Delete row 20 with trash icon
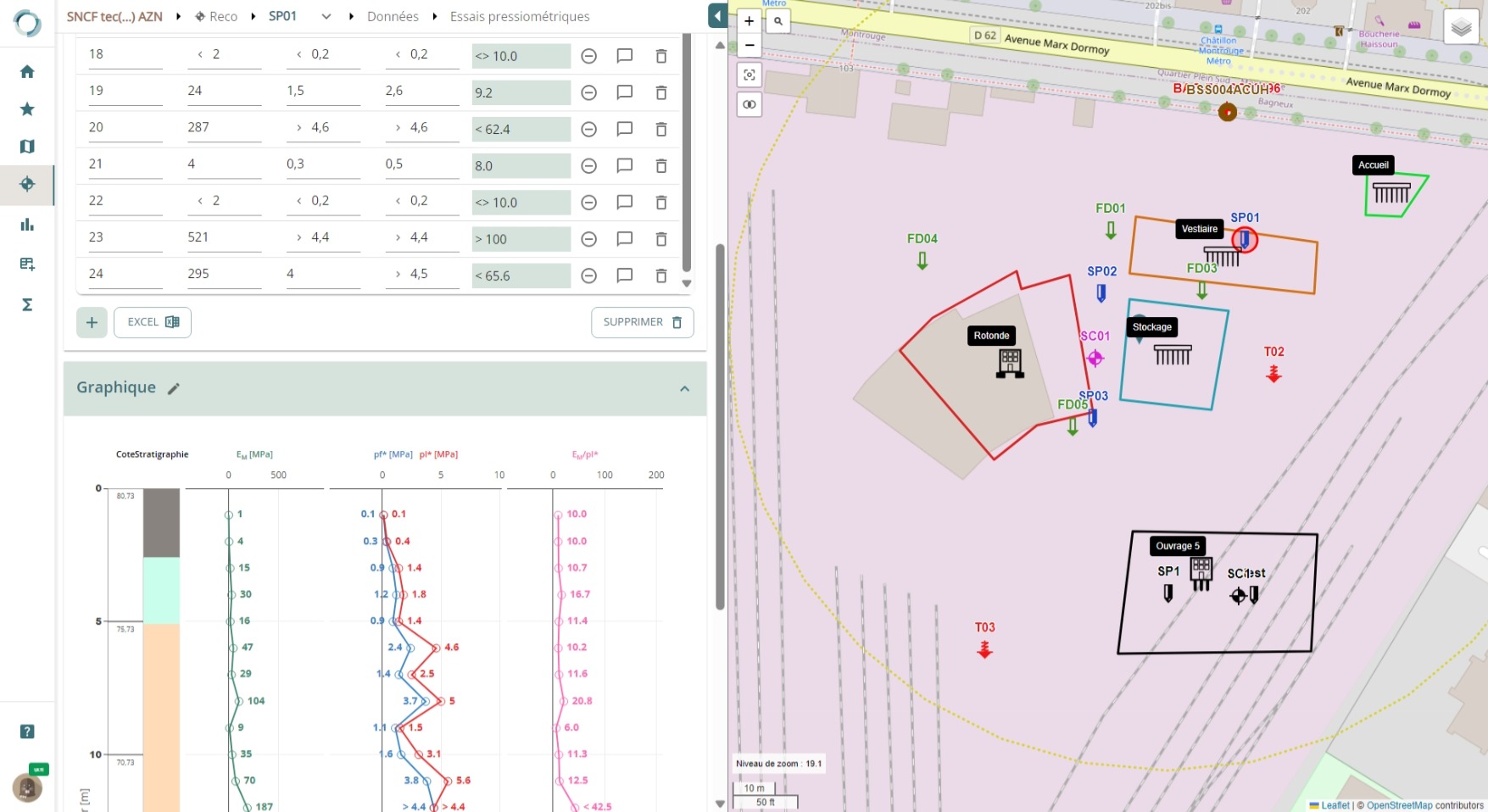 (661, 130)
